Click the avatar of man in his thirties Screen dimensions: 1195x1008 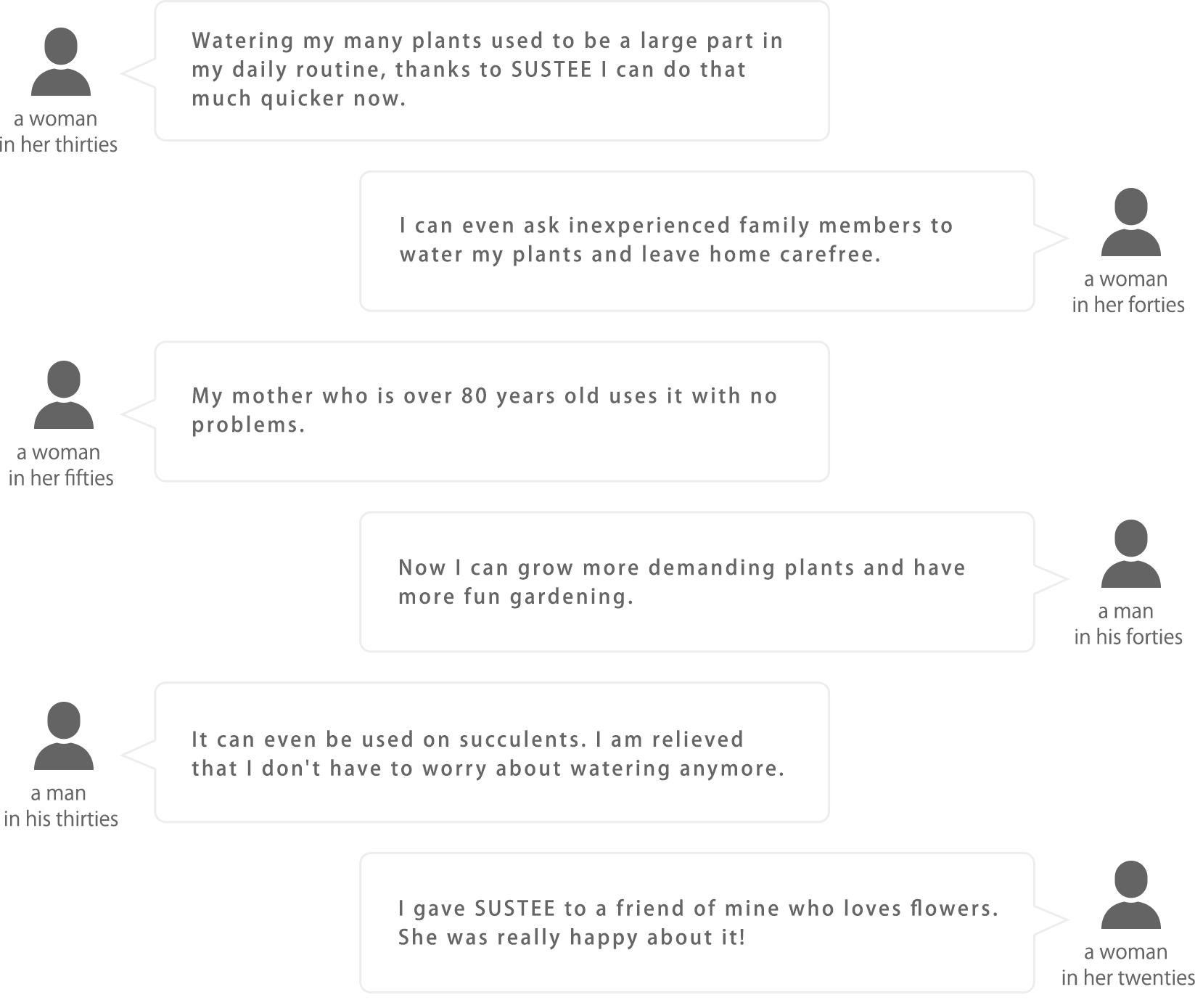[64, 736]
